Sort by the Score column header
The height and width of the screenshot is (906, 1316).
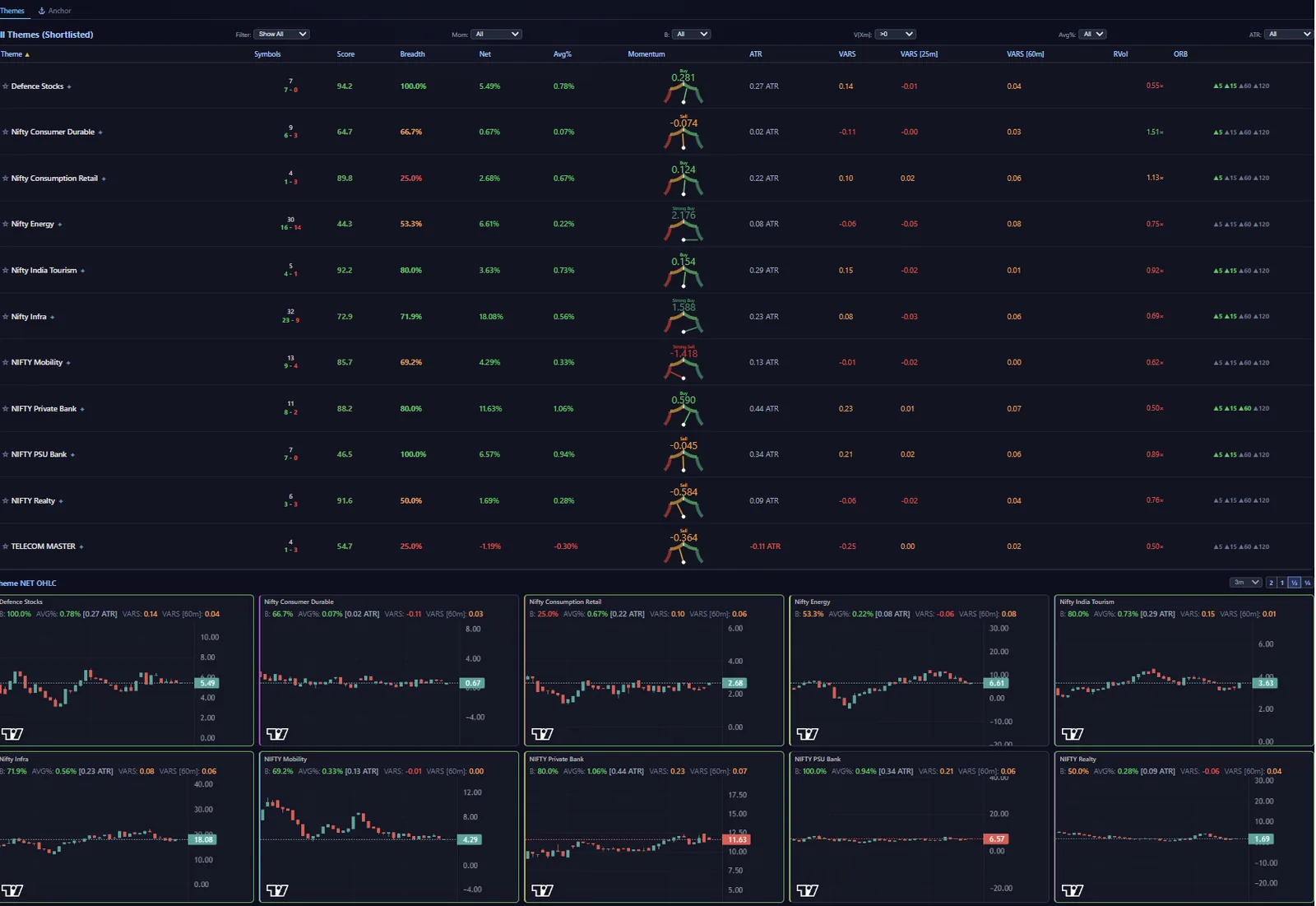click(x=345, y=54)
